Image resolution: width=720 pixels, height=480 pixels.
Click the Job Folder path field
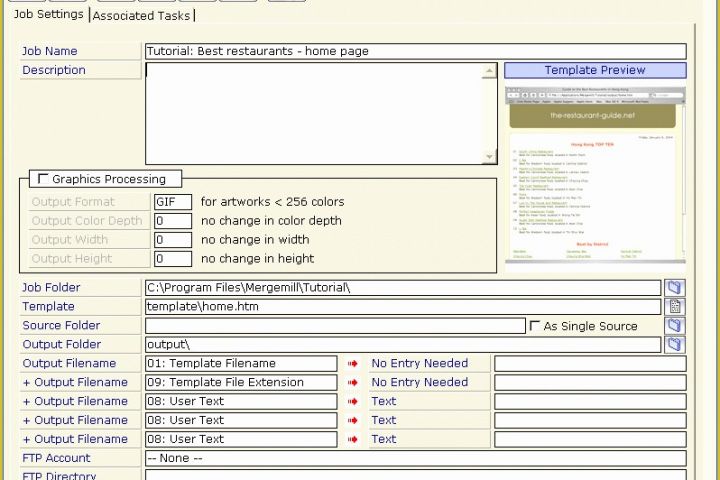[x=403, y=288]
